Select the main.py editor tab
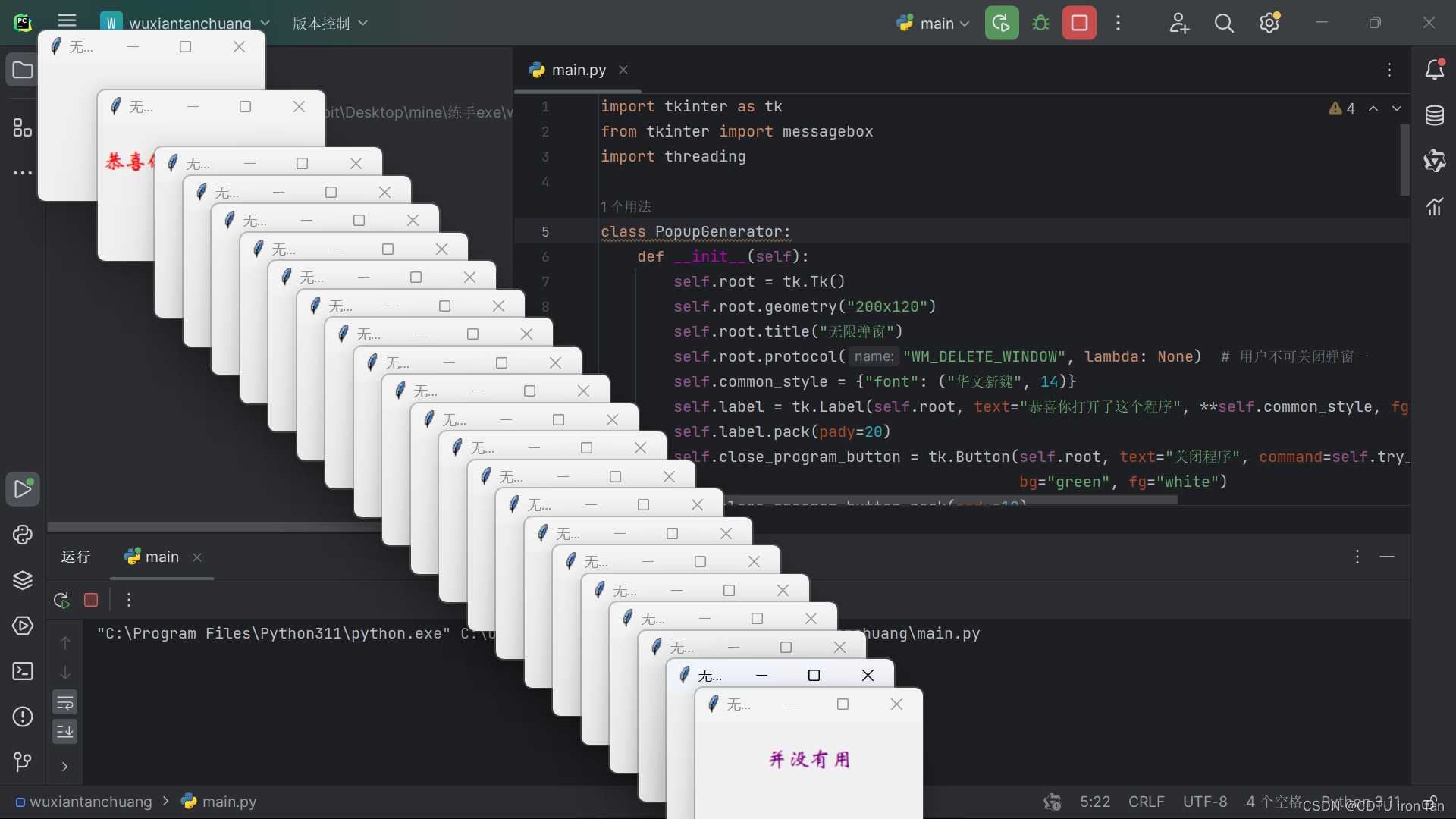The height and width of the screenshot is (819, 1456). 578,70
